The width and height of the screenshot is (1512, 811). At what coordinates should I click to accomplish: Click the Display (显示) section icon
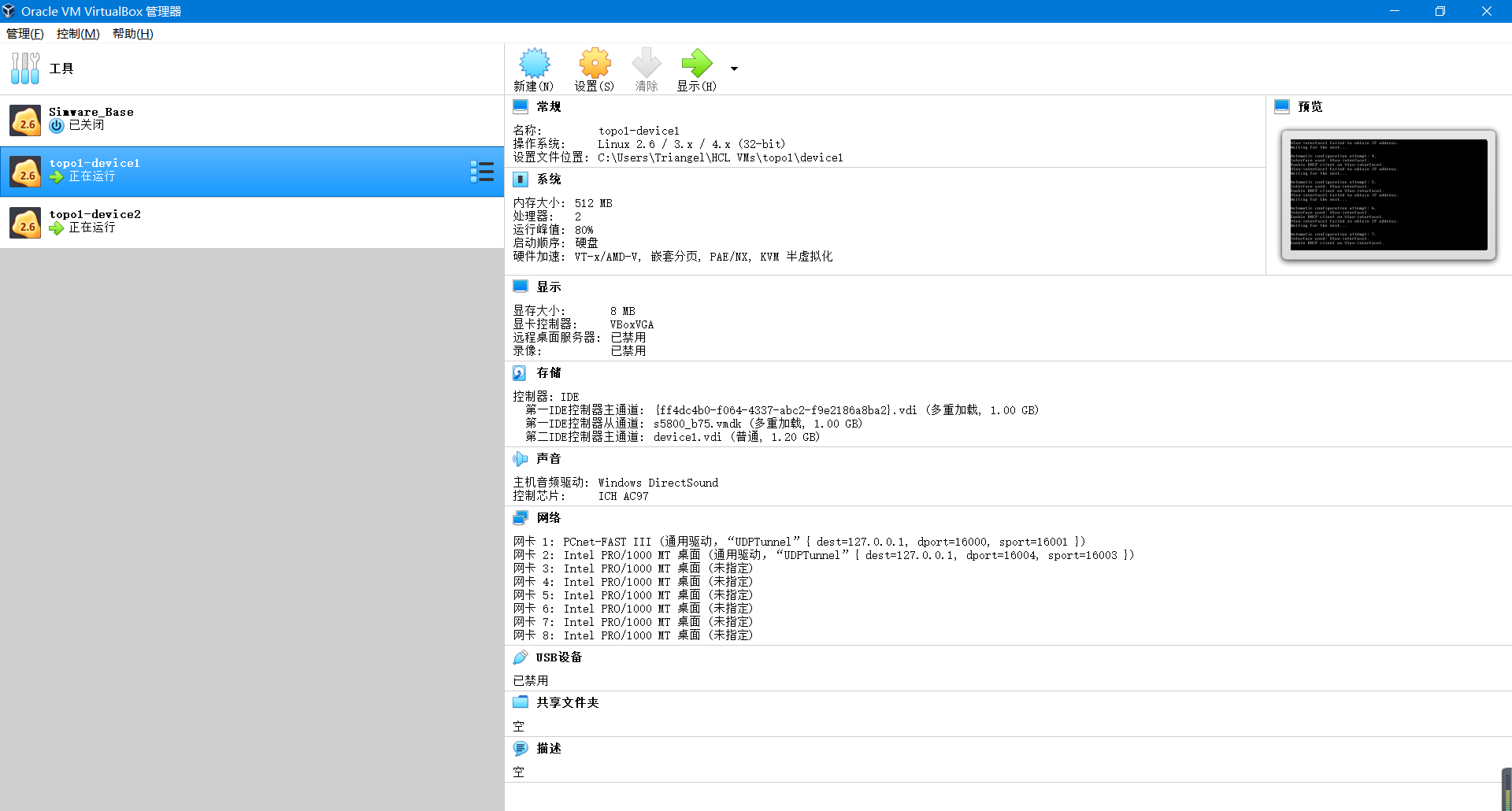[x=521, y=287]
